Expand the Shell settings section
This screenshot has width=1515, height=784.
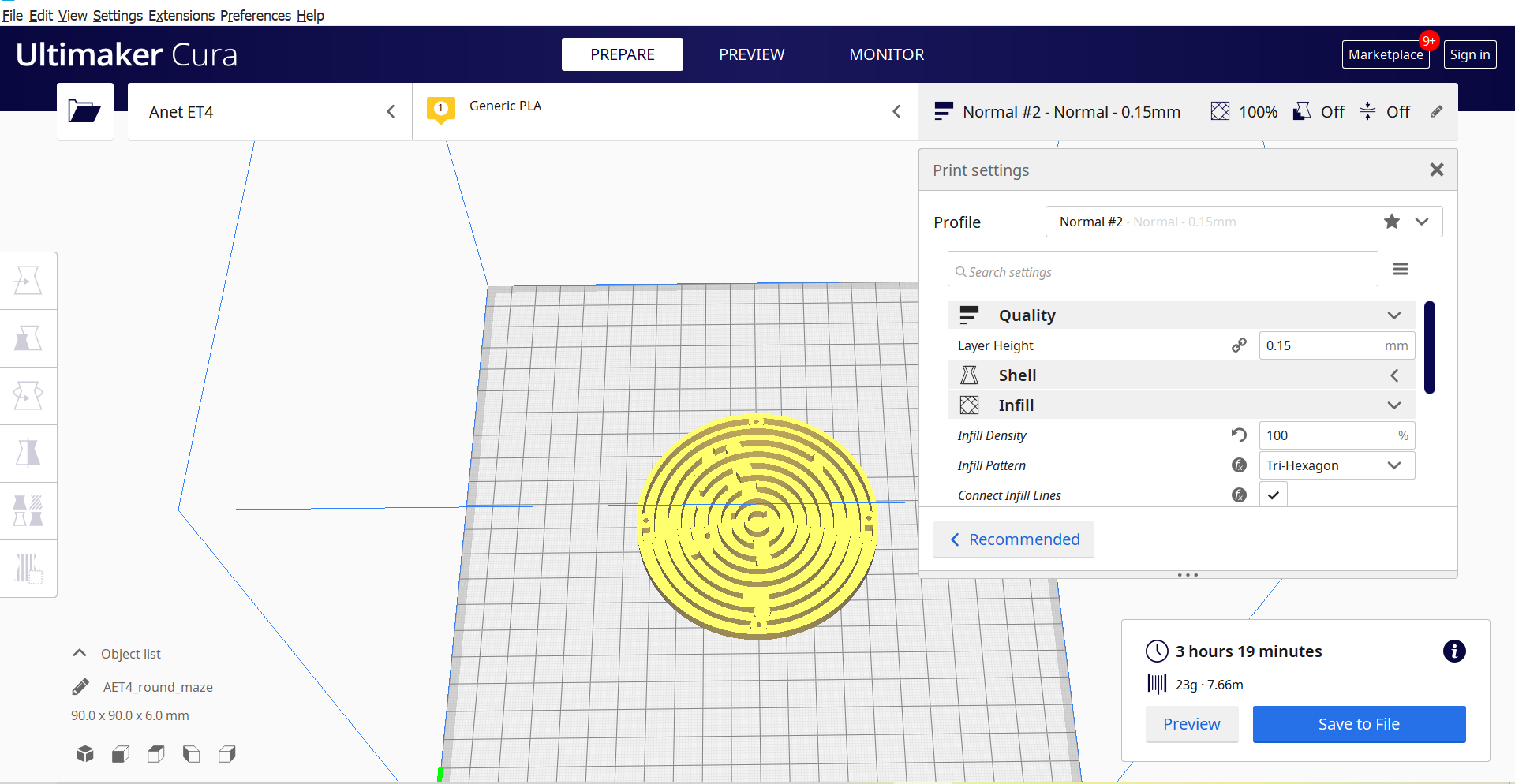(x=1393, y=375)
